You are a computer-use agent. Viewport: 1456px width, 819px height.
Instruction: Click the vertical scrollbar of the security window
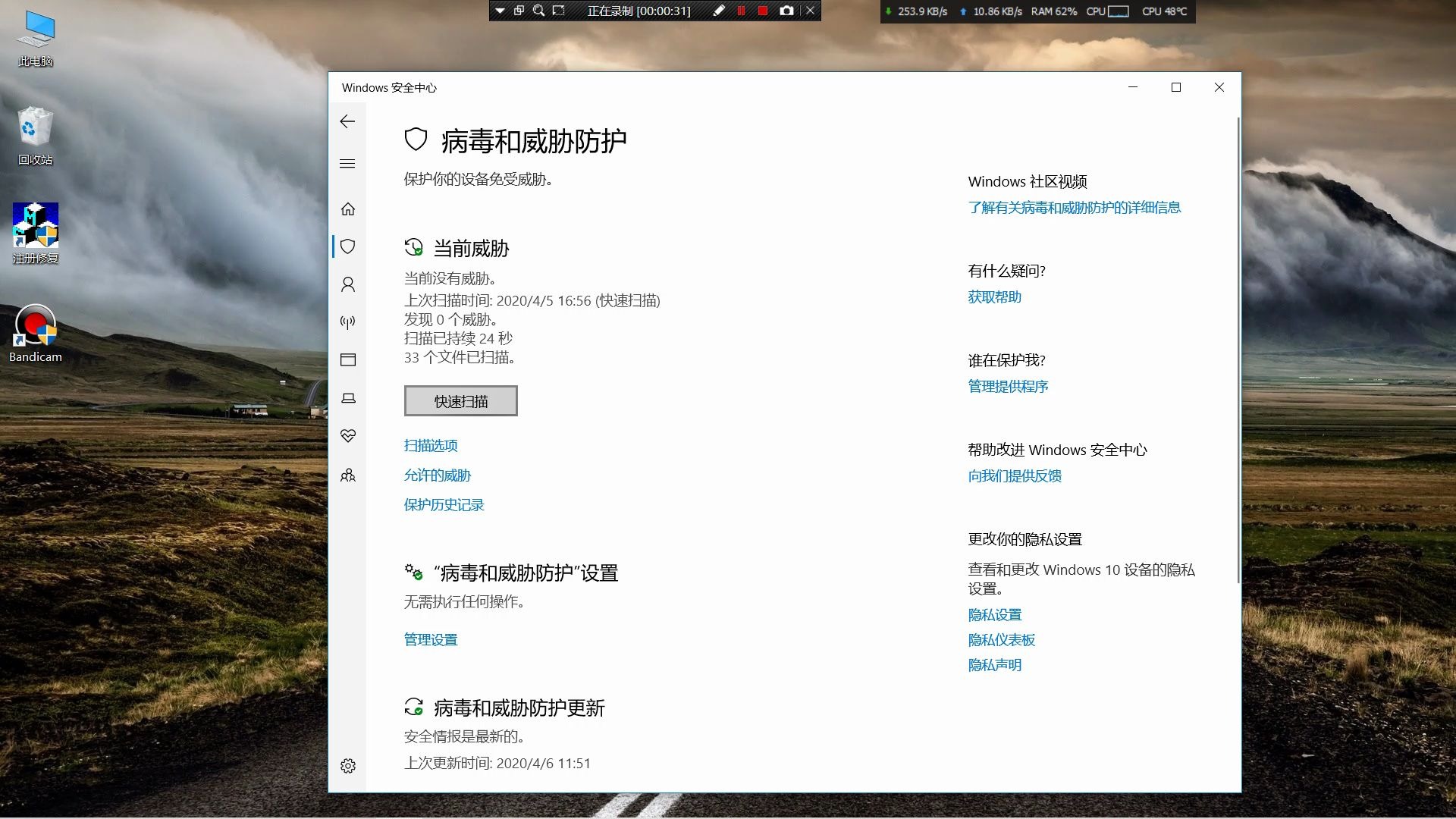click(x=1238, y=350)
